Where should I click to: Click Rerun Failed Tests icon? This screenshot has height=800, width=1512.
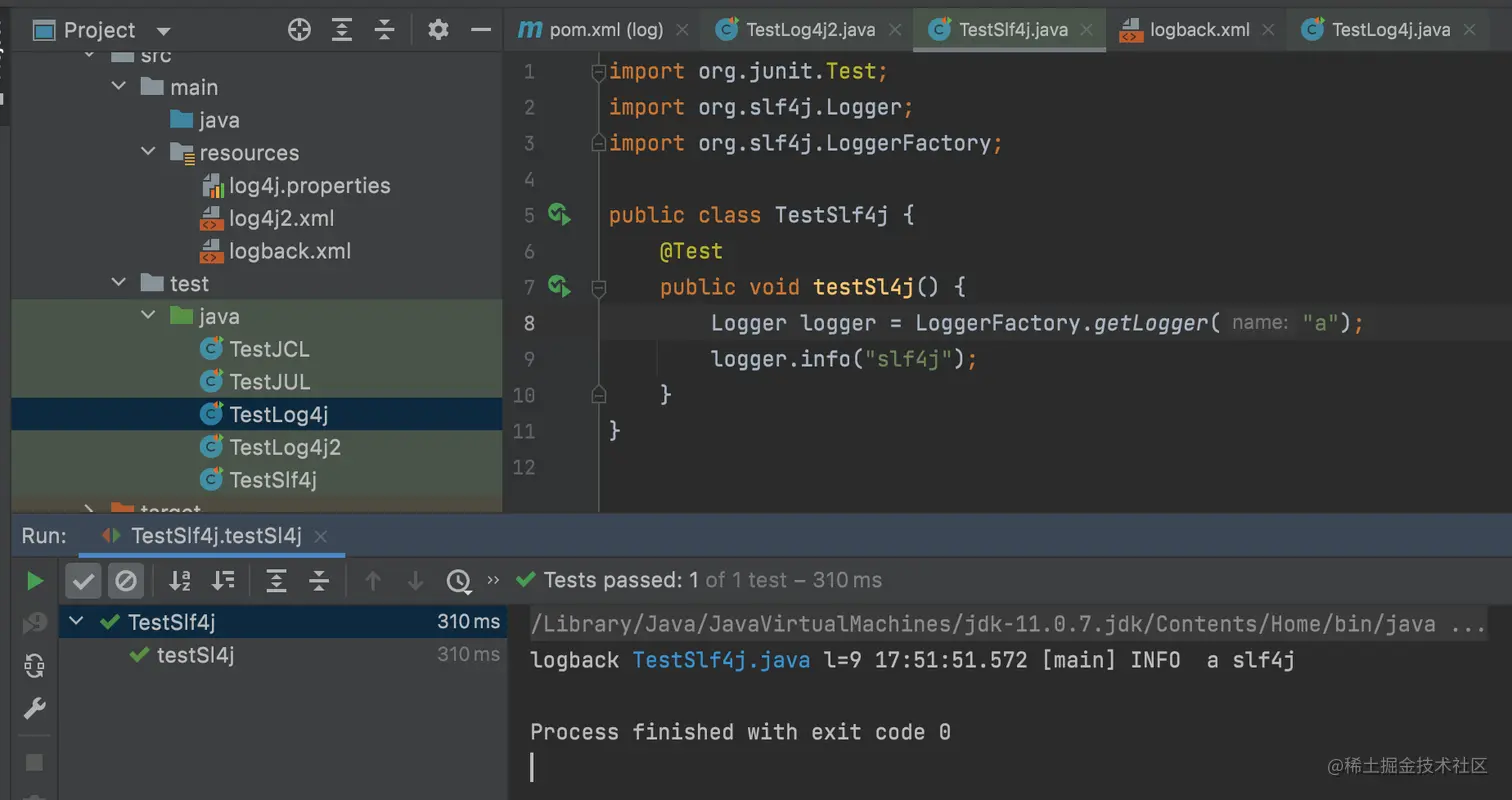[x=35, y=623]
